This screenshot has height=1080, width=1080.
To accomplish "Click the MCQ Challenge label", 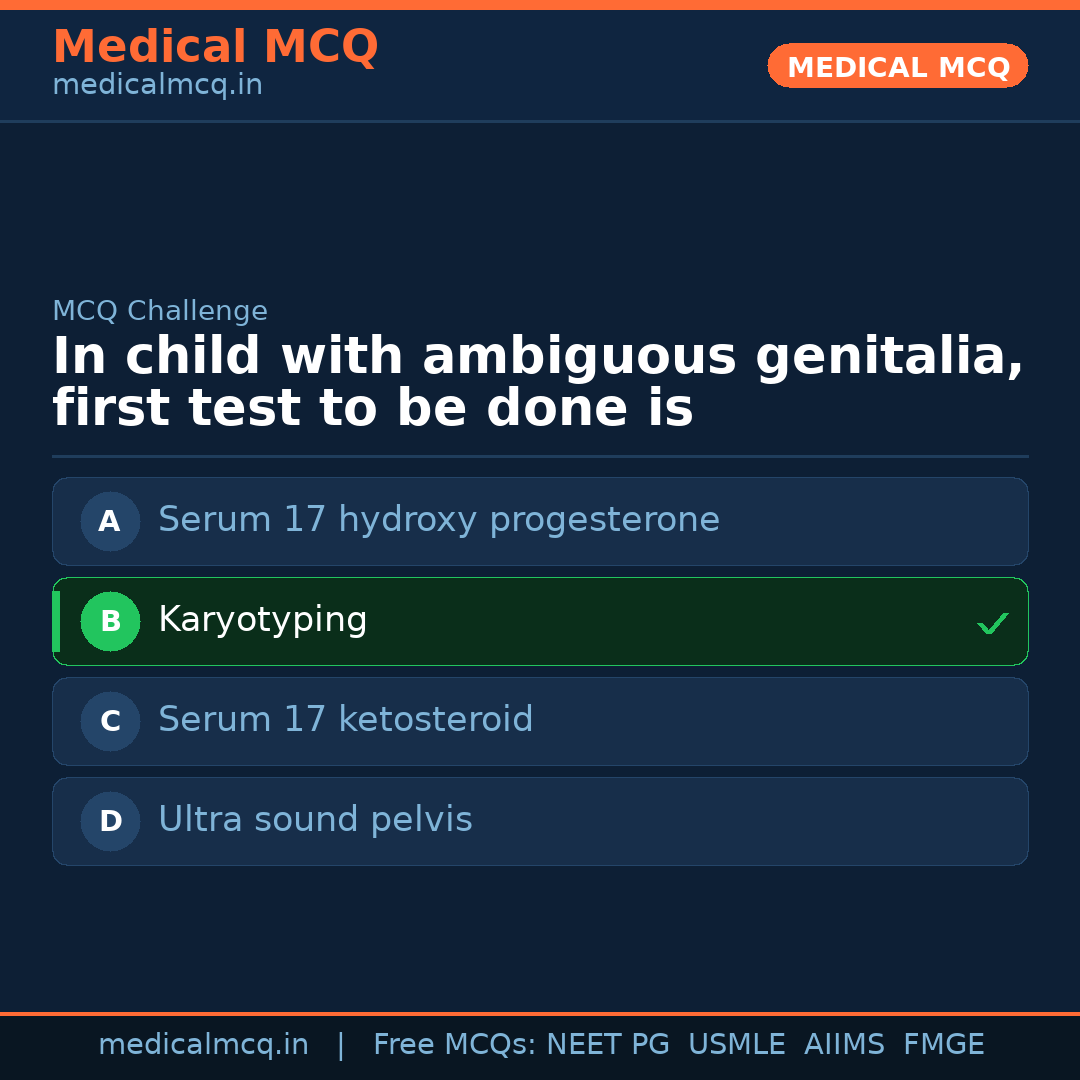I will point(160,311).
